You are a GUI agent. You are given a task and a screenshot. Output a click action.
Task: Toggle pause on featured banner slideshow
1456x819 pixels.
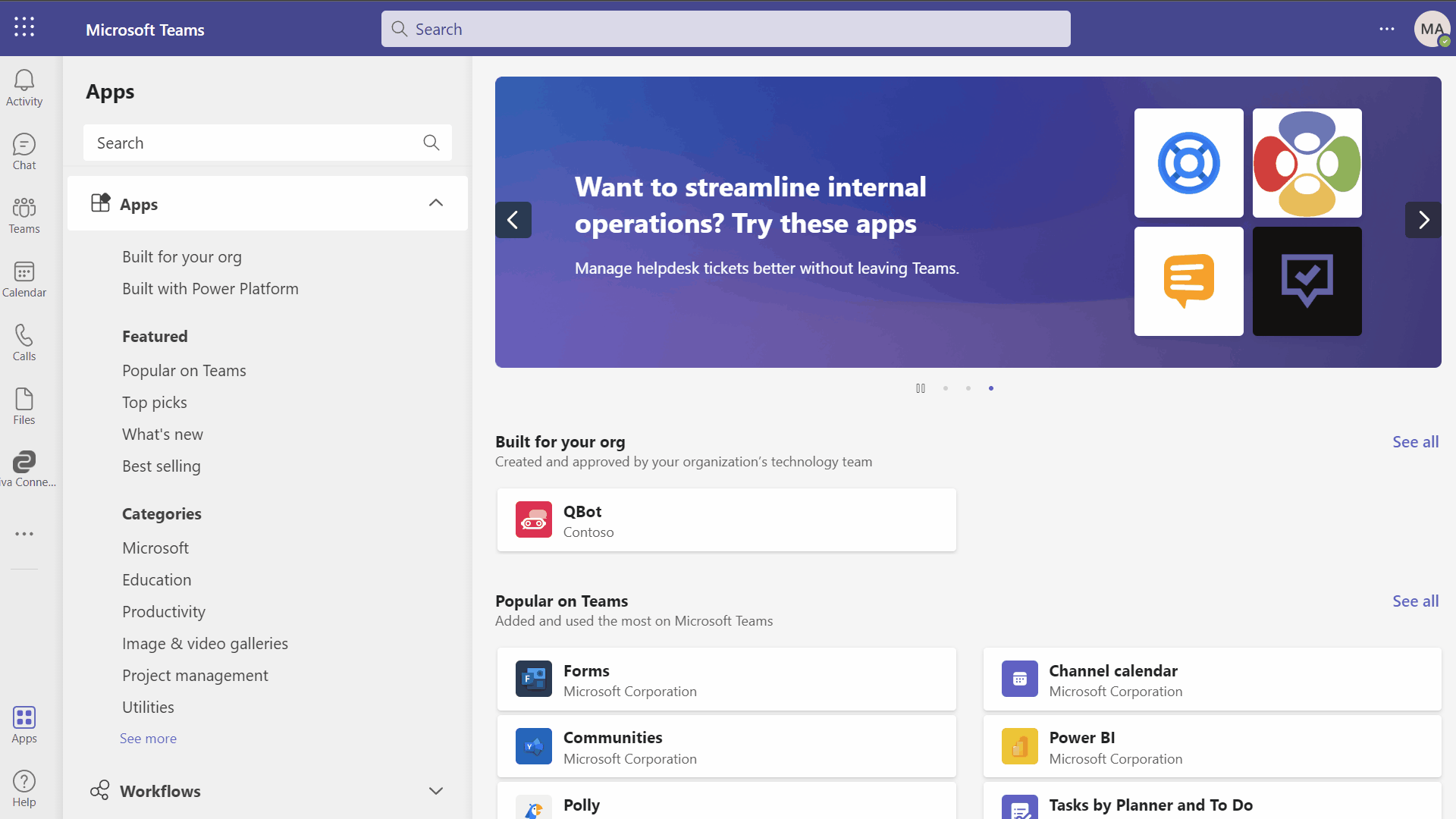(x=920, y=388)
